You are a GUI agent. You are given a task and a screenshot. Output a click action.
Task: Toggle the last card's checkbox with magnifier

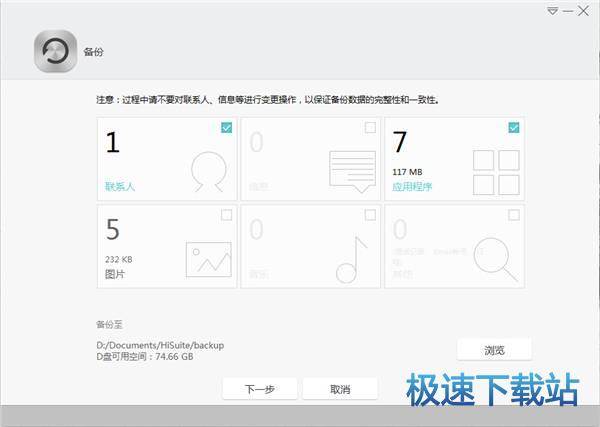click(514, 215)
